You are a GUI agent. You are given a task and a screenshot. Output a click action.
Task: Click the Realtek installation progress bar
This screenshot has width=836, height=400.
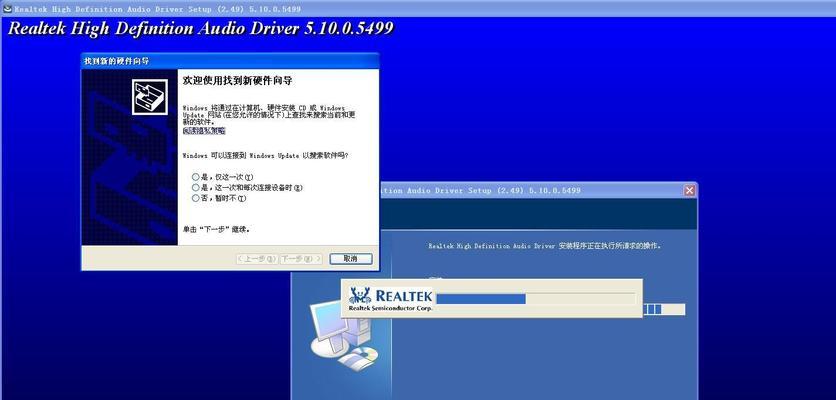tap(535, 299)
